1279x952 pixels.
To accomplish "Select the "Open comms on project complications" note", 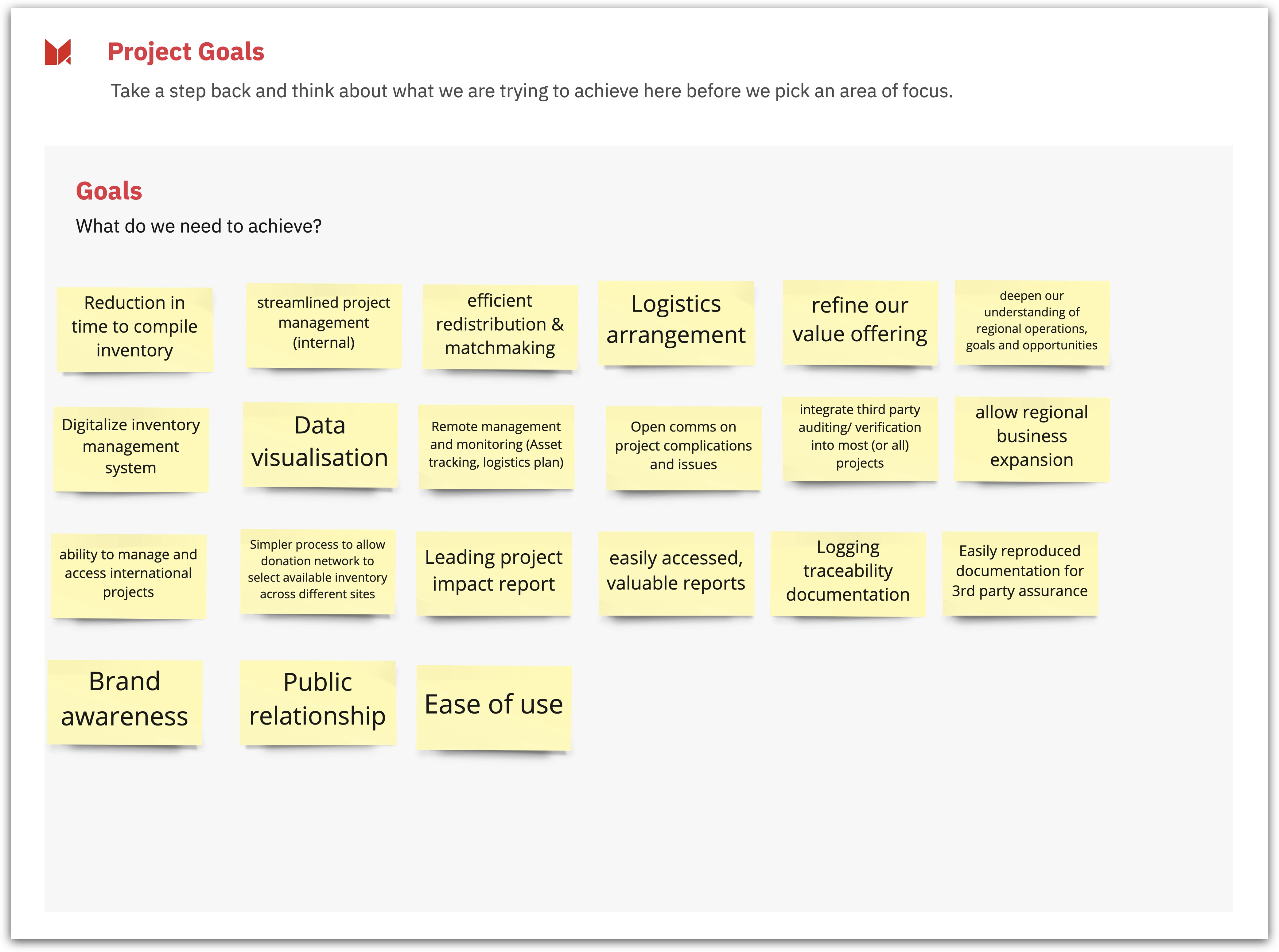I will [x=683, y=448].
